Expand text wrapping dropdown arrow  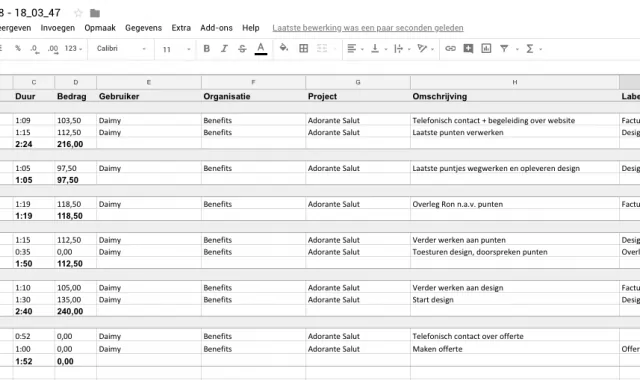(409, 49)
